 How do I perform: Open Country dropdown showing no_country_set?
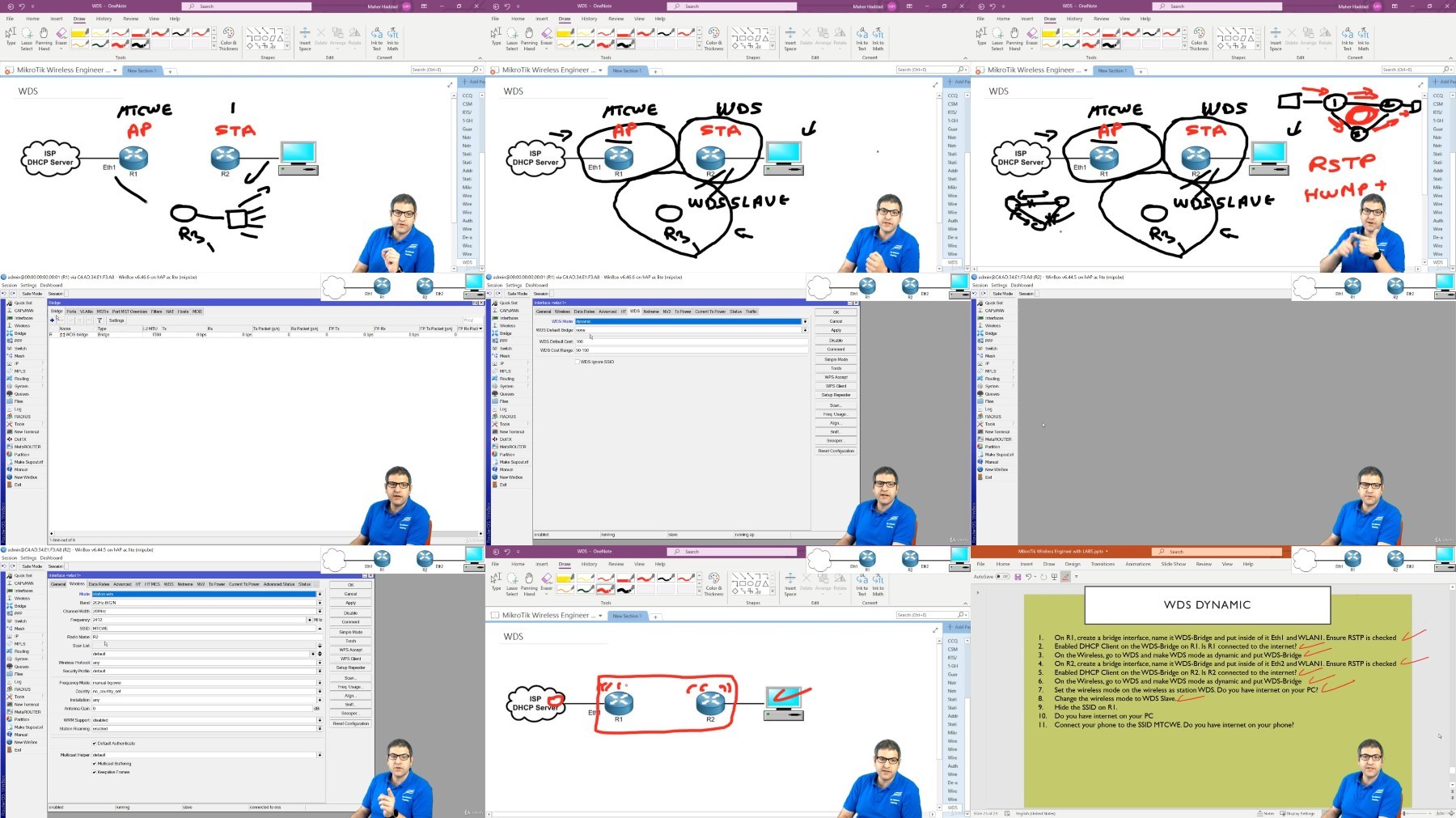320,691
